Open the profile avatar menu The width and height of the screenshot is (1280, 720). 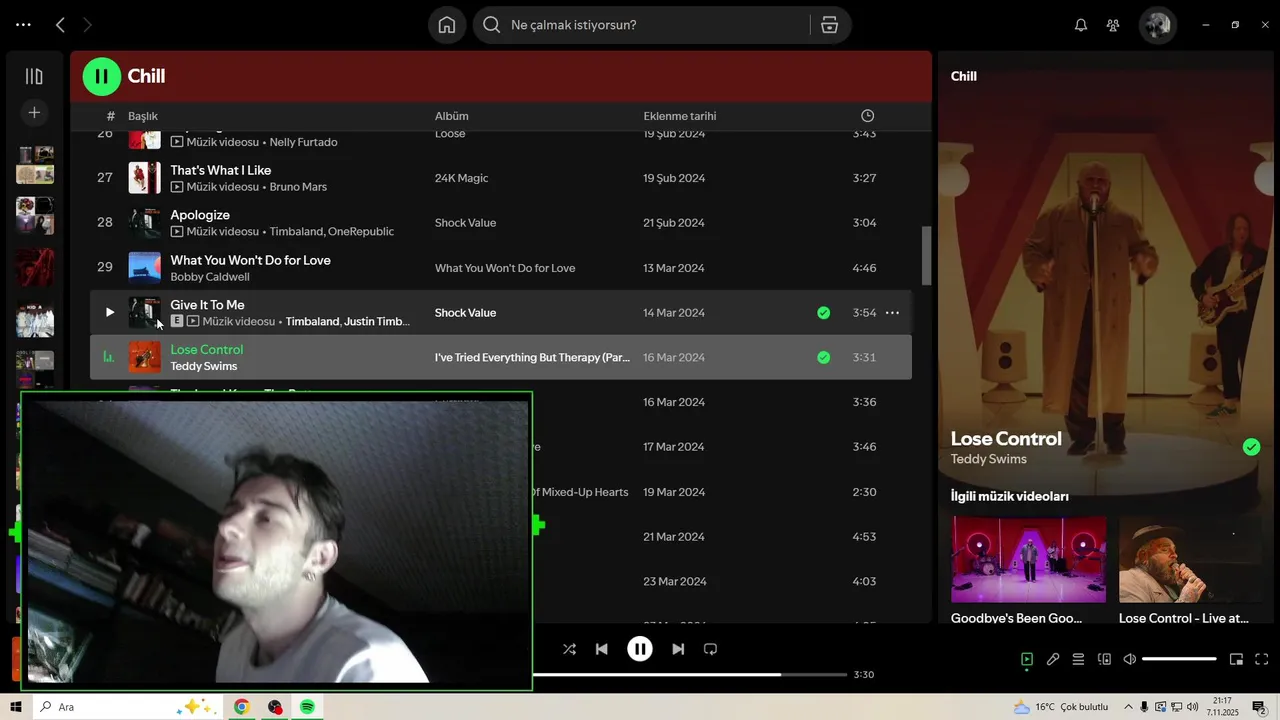[x=1158, y=25]
